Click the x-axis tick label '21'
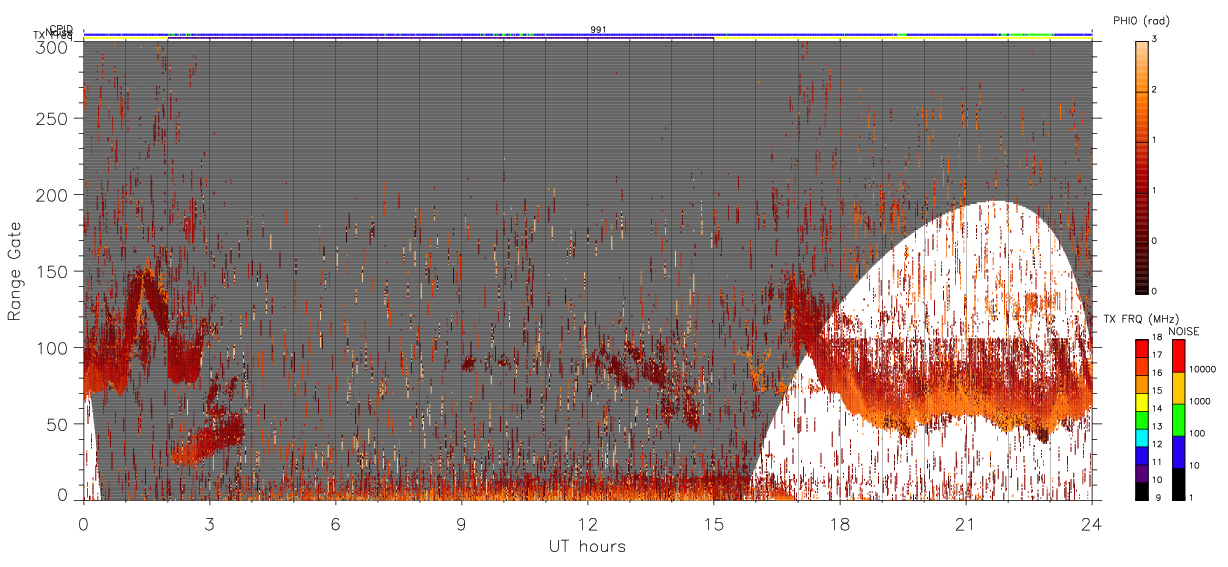The height and width of the screenshot is (567, 1228). (x=966, y=523)
